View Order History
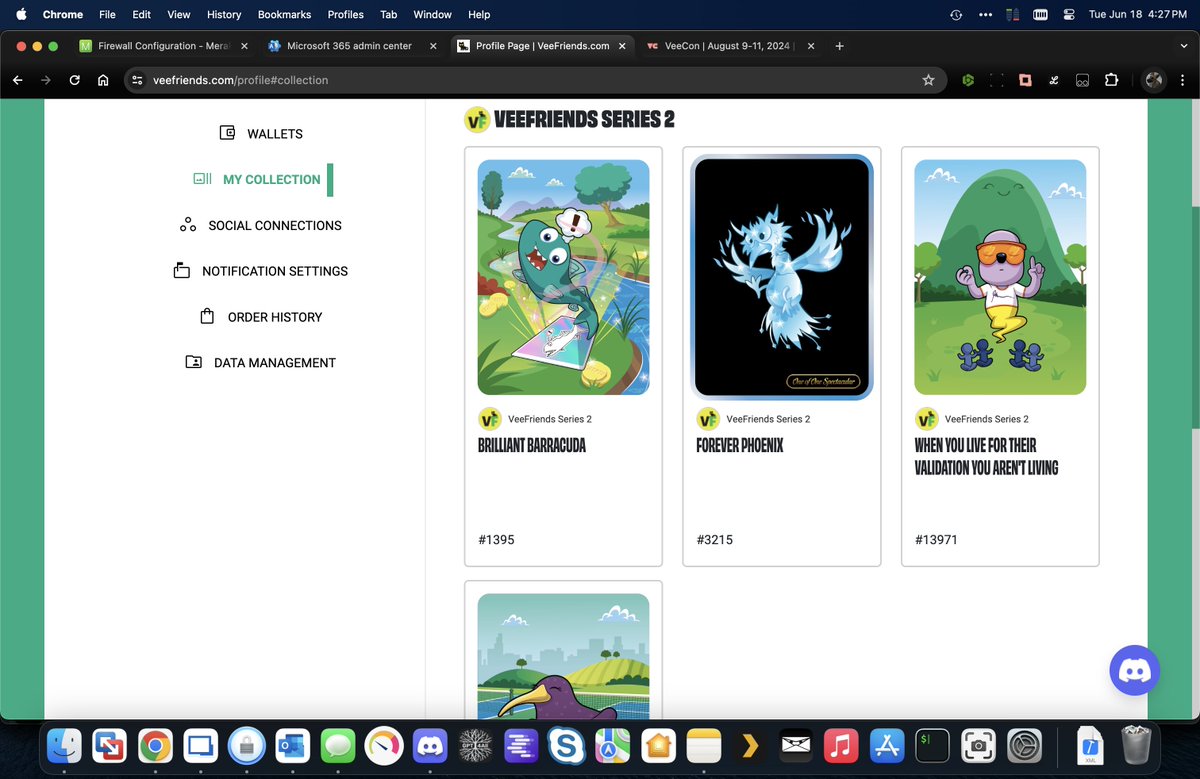Screen dimensions: 1200x779 (275, 318)
